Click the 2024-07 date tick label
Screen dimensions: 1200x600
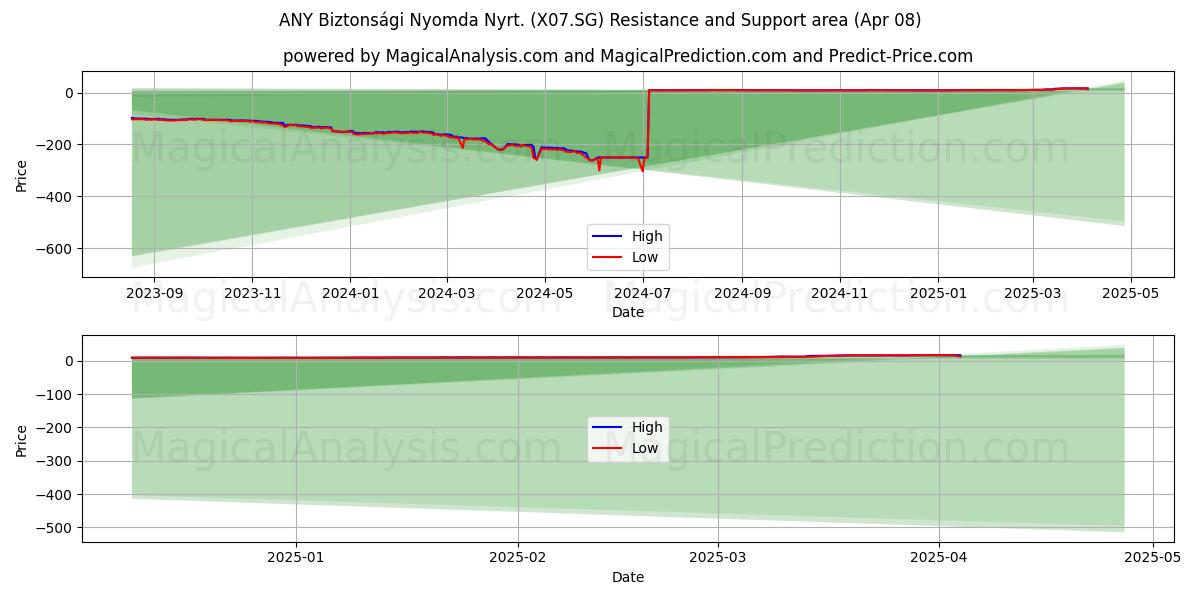642,295
